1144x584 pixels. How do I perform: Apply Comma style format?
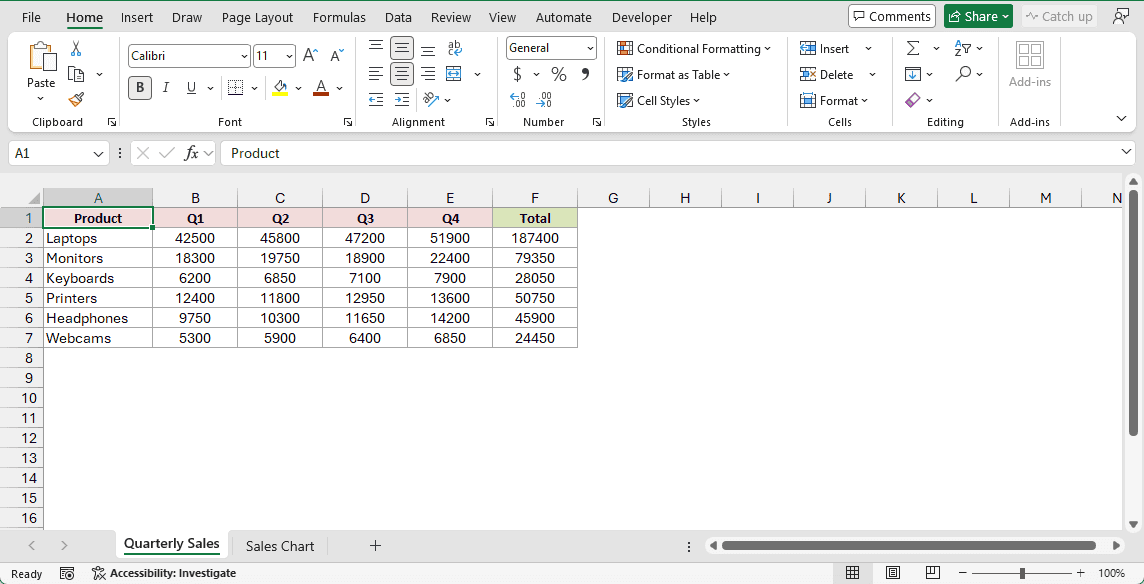585,74
